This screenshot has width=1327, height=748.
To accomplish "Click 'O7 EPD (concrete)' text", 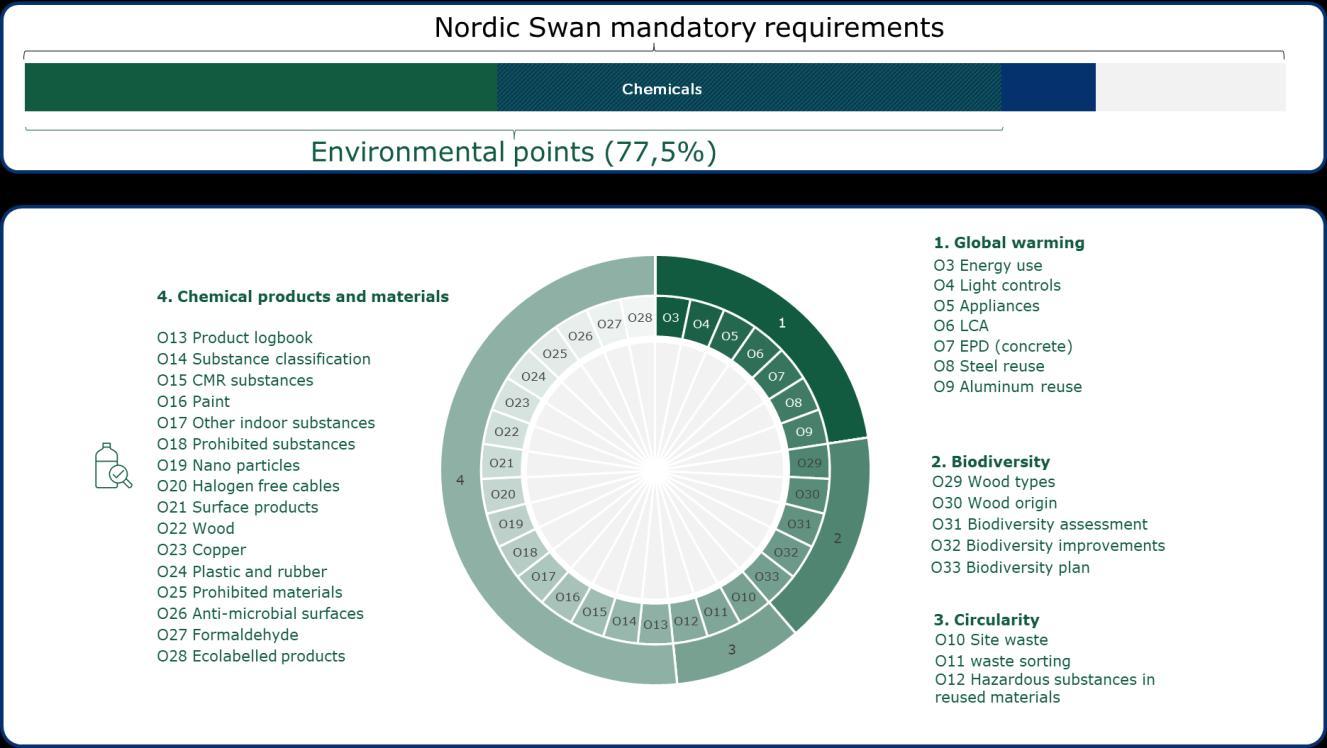I will click(x=1003, y=346).
